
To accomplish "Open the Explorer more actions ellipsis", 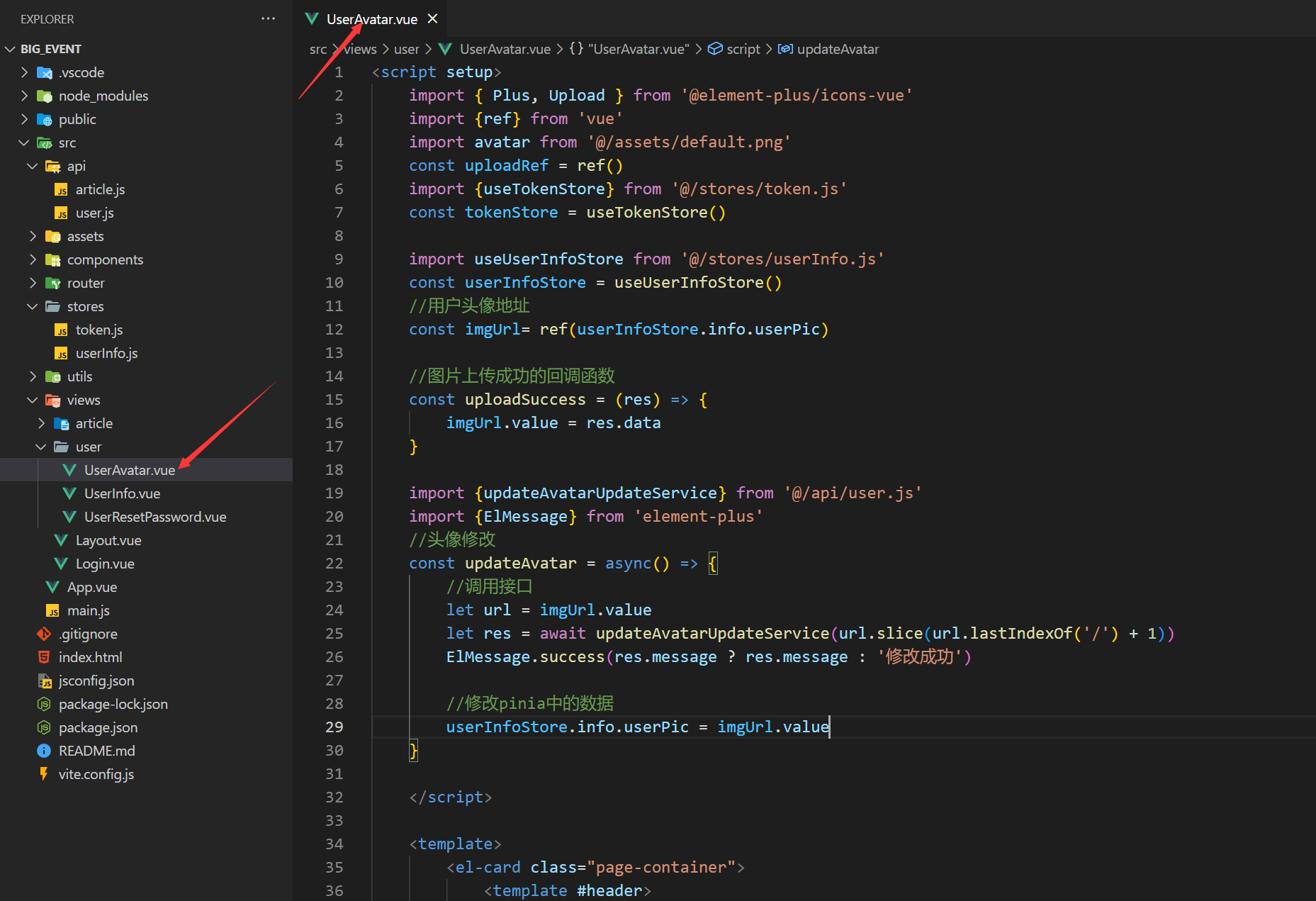I will coord(268,19).
